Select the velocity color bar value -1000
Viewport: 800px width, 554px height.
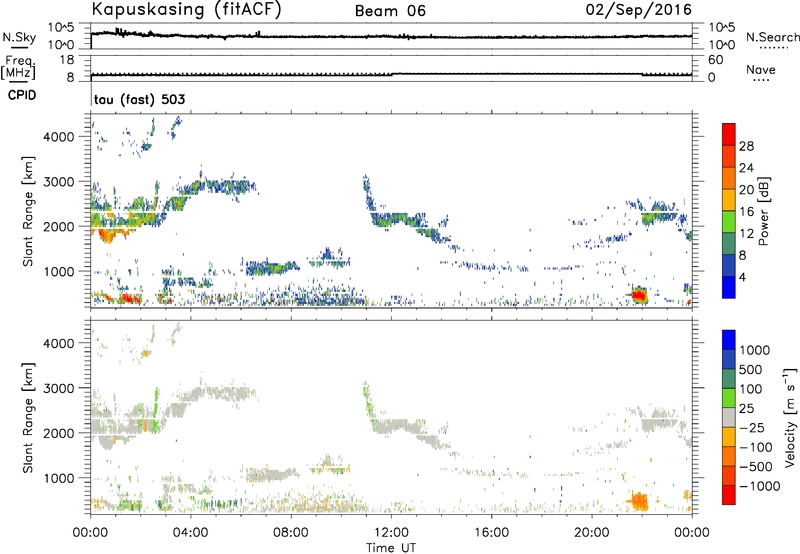coord(759,486)
